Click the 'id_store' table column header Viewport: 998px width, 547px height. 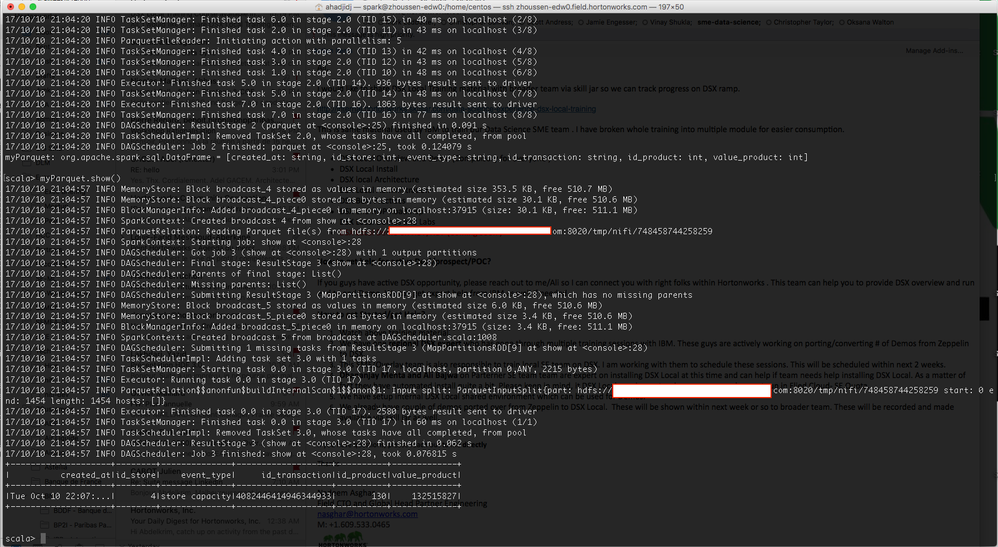pos(136,475)
